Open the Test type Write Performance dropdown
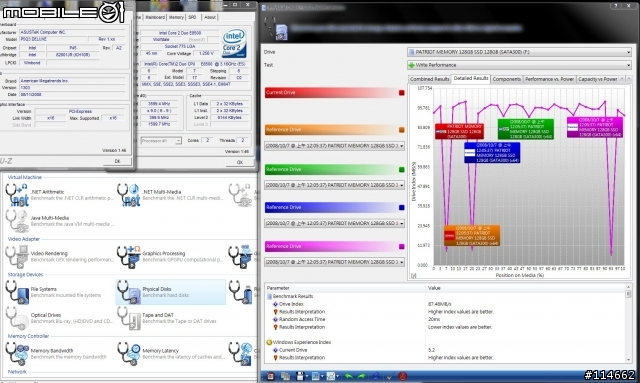Image resolution: width=640 pixels, height=383 pixels. coord(519,65)
